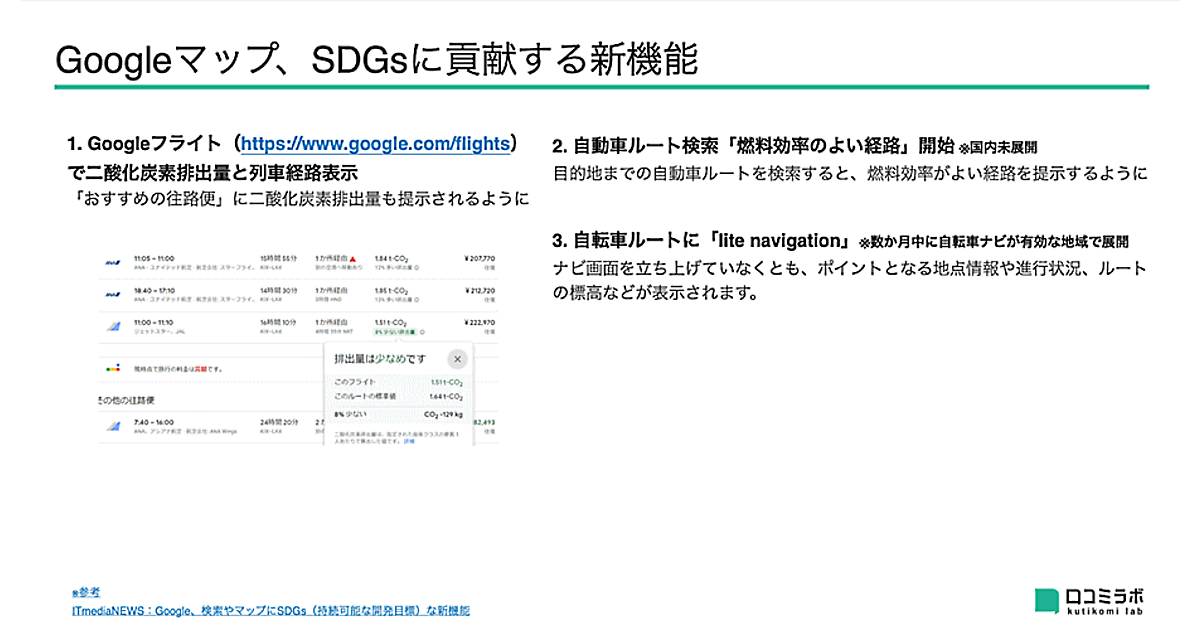Click the red warning triangle on the first flight
Screen dimensions: 1200x630
353,259
